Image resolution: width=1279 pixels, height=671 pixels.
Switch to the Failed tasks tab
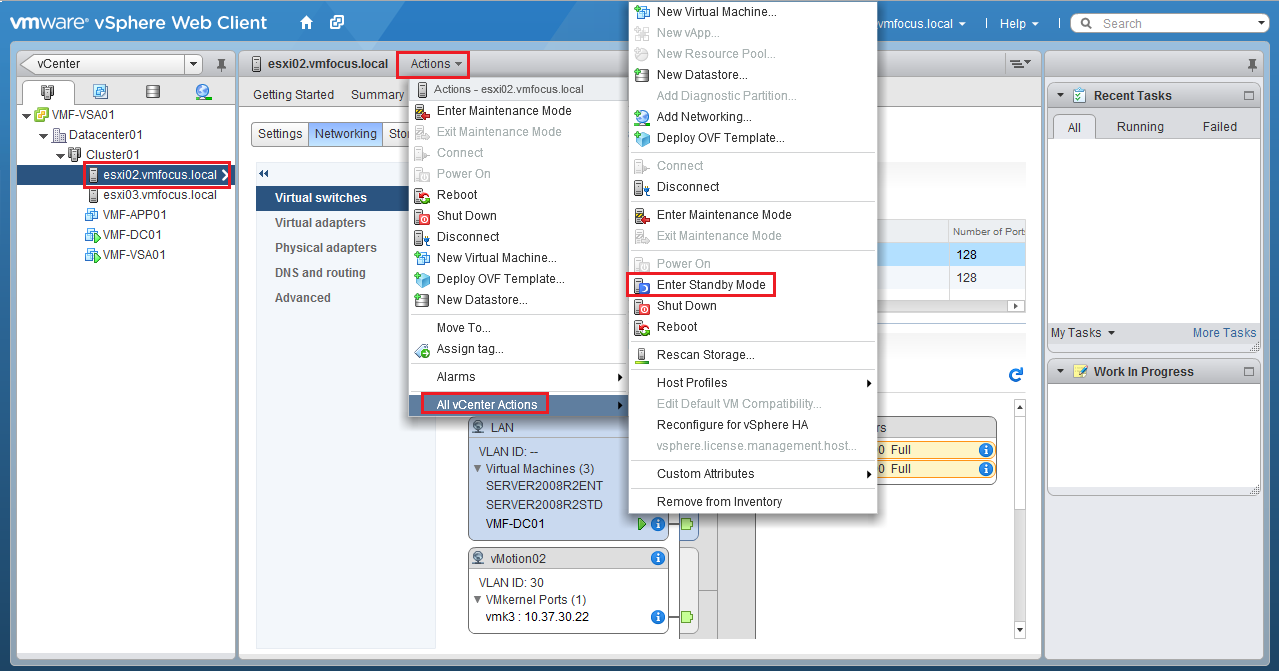(1219, 127)
